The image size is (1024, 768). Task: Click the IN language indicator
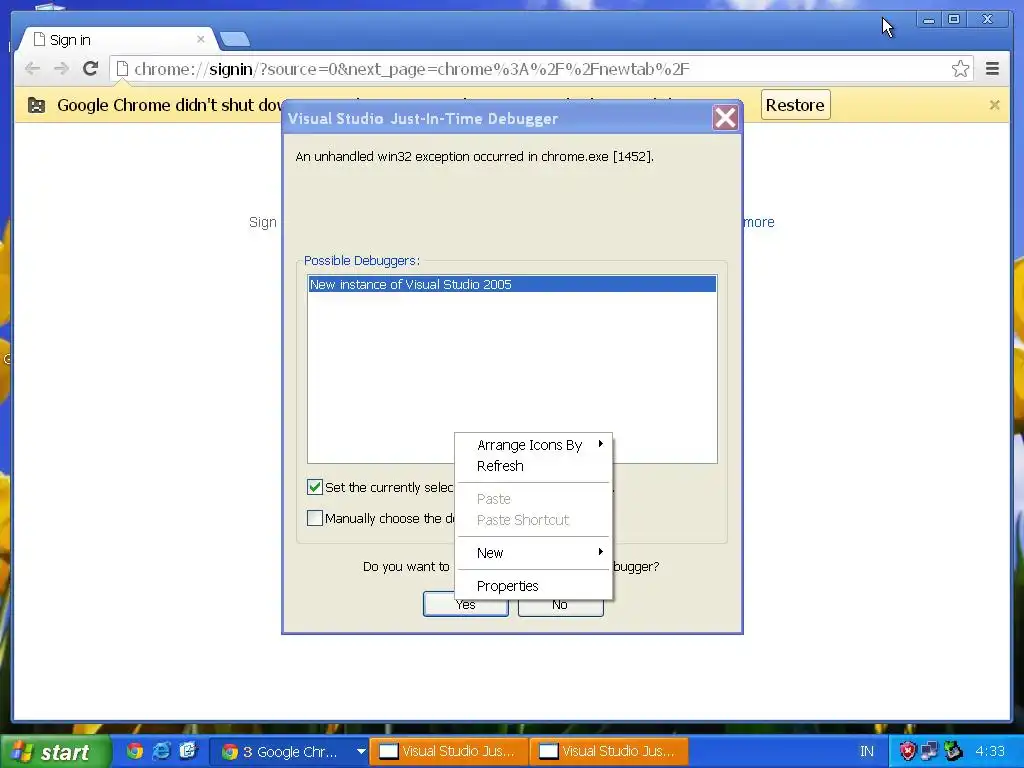867,752
